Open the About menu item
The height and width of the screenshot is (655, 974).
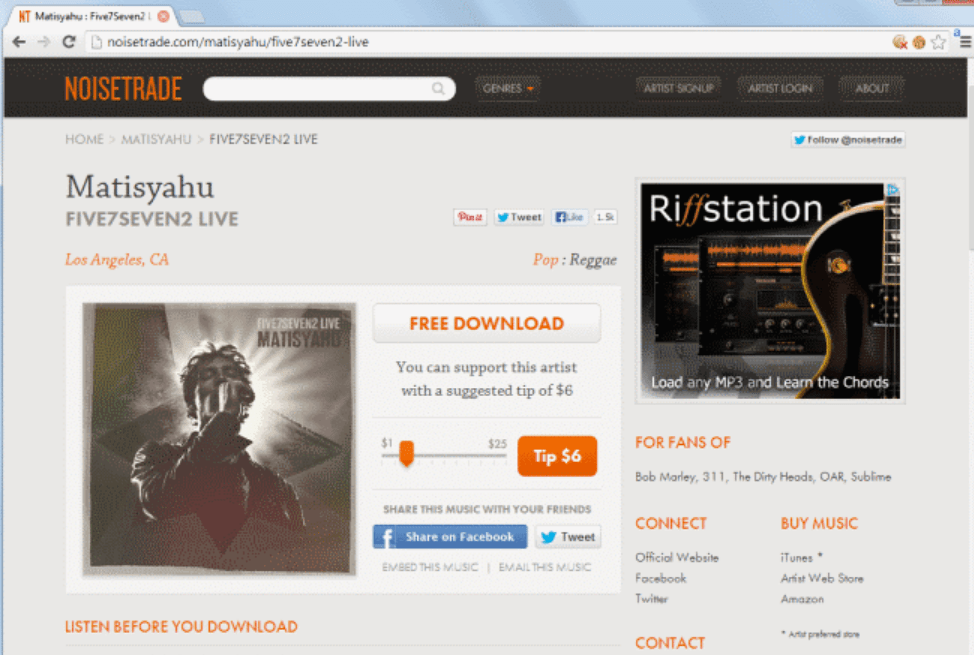pos(871,89)
